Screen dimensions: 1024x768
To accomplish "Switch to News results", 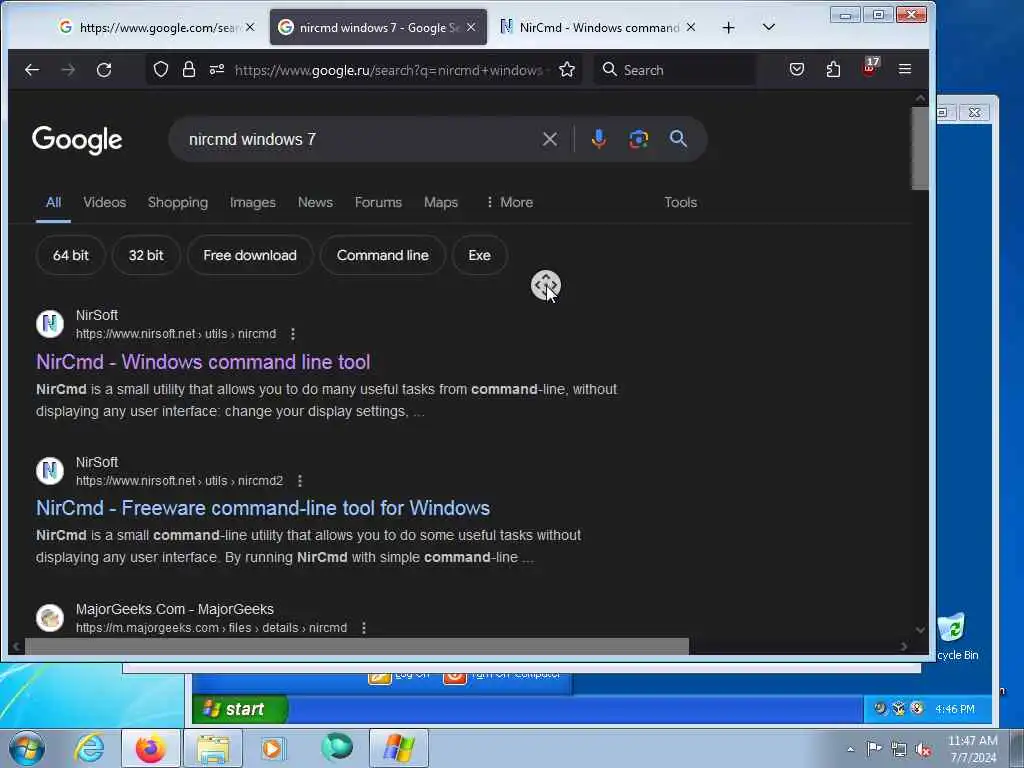I will click(315, 202).
